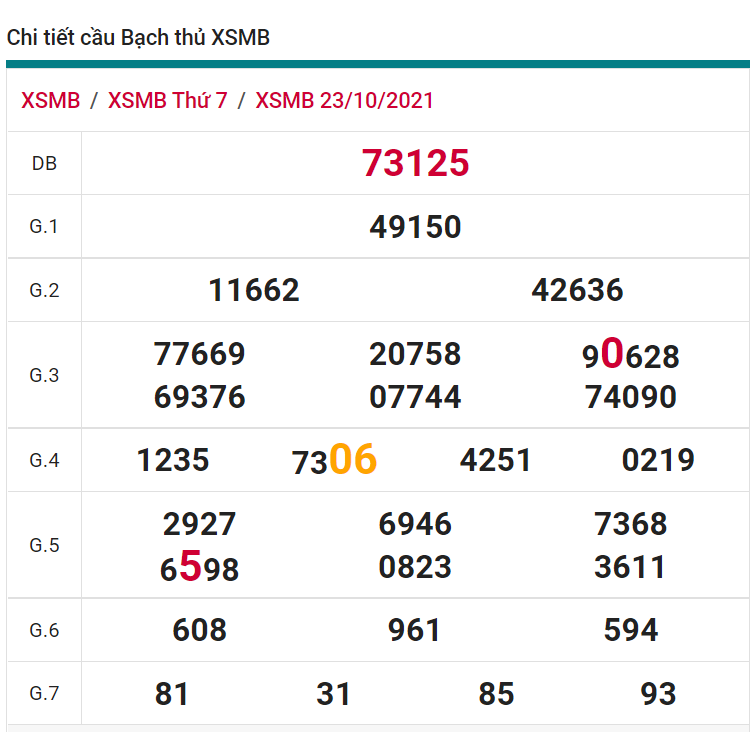Click G.4 number 7306 with orange digits
755x732 pixels.
pyautogui.click(x=334, y=461)
